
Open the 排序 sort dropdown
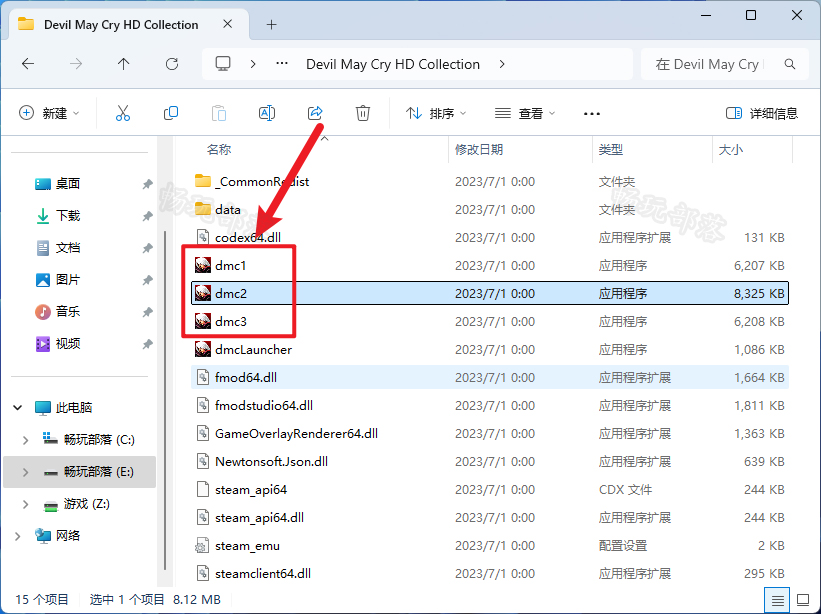(x=436, y=113)
